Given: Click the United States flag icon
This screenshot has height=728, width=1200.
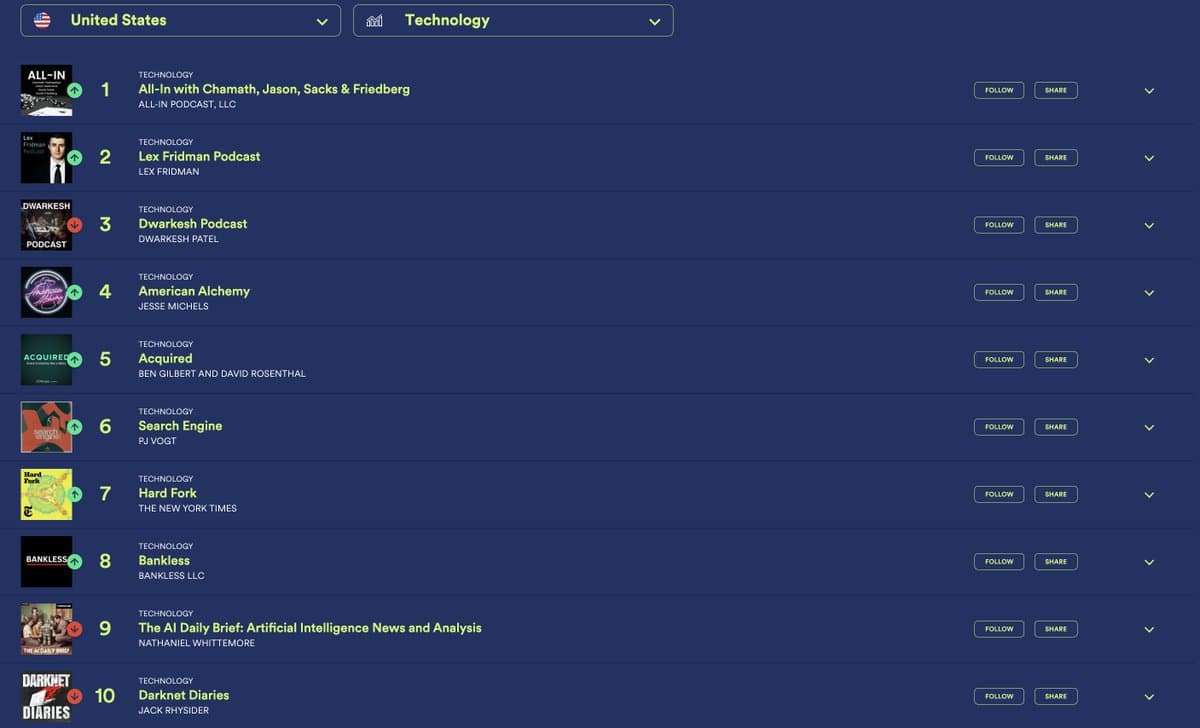Looking at the screenshot, I should [42, 20].
